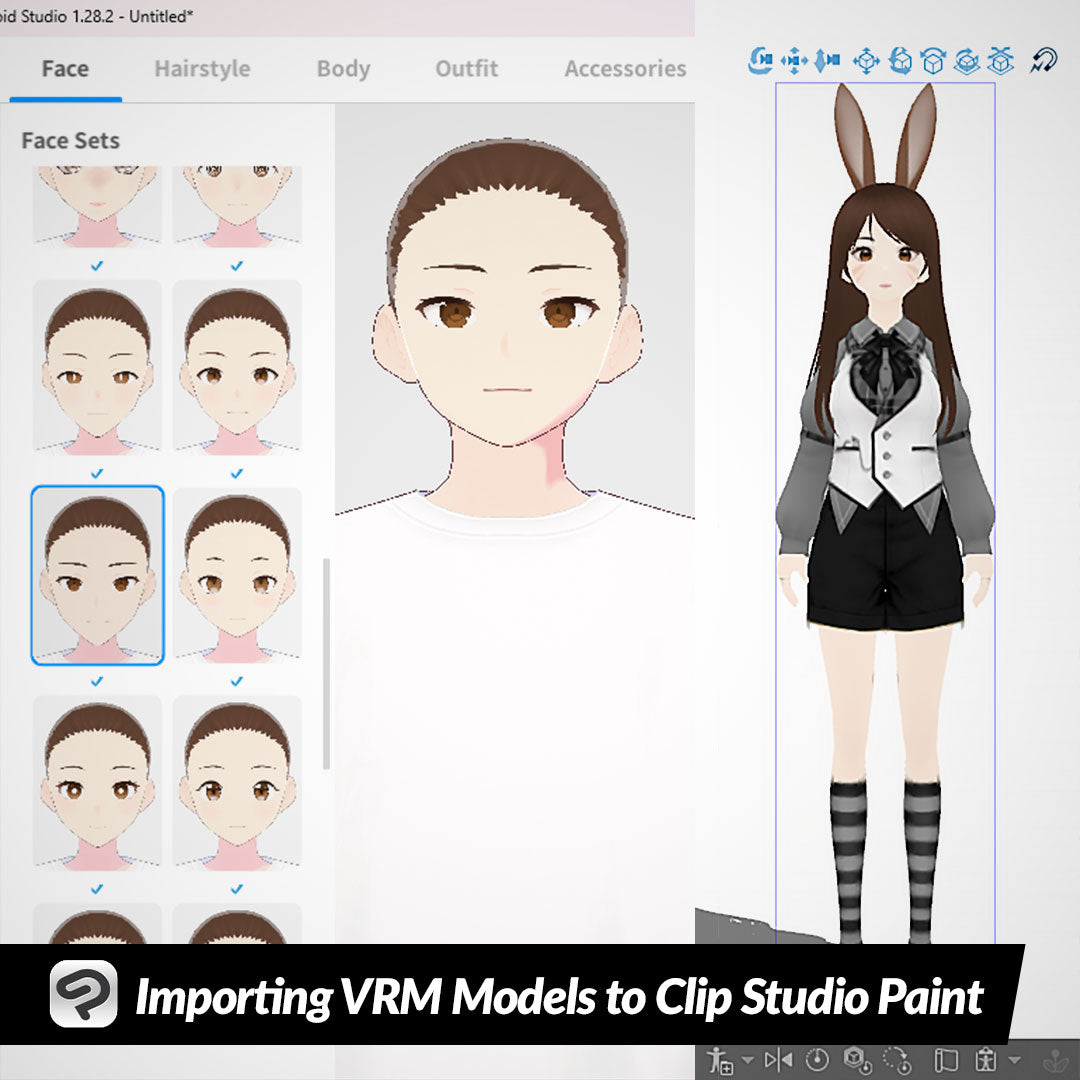
Task: Click the reset model scale cube icon
Action: (x=857, y=1059)
